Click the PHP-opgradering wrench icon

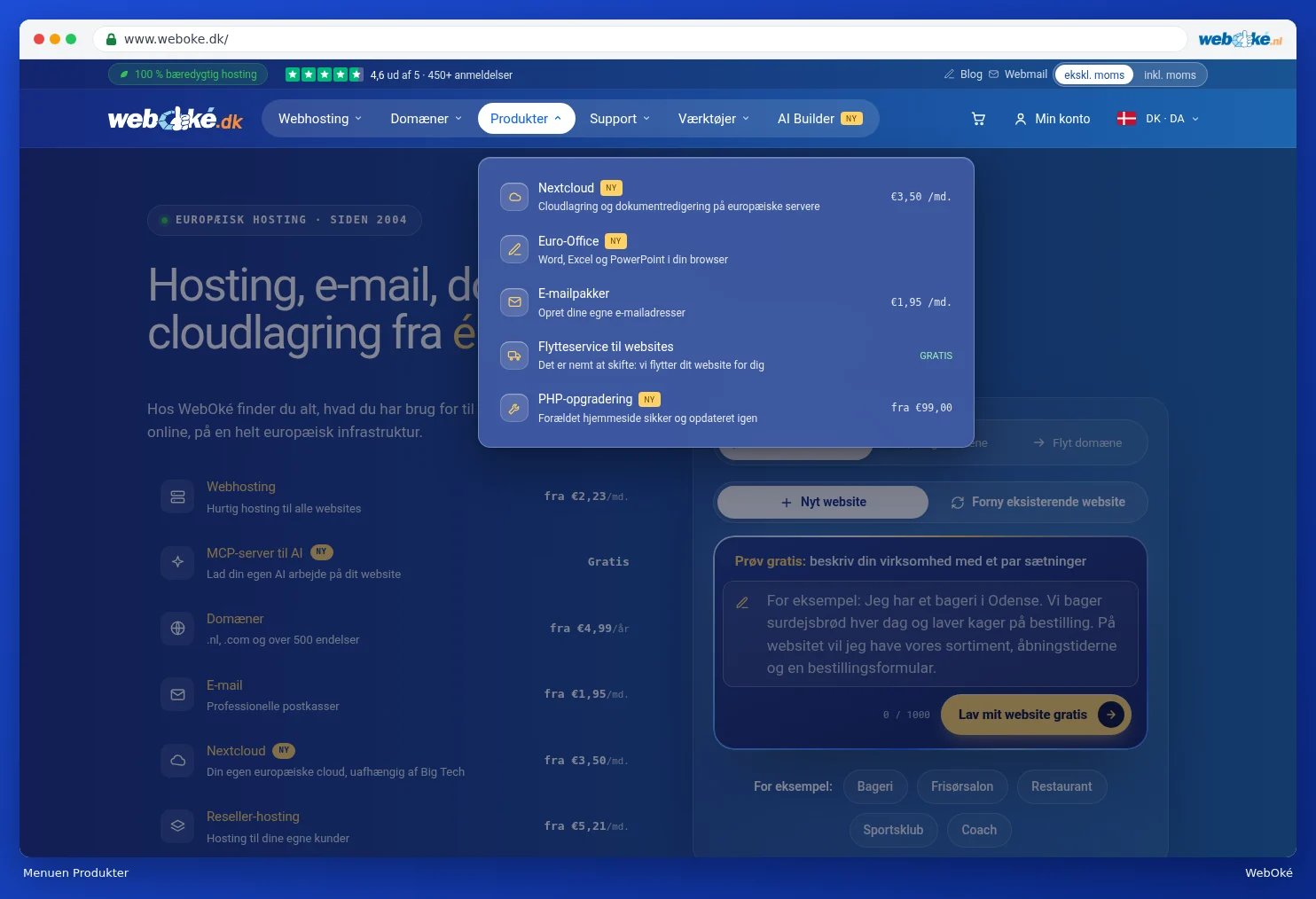(514, 408)
